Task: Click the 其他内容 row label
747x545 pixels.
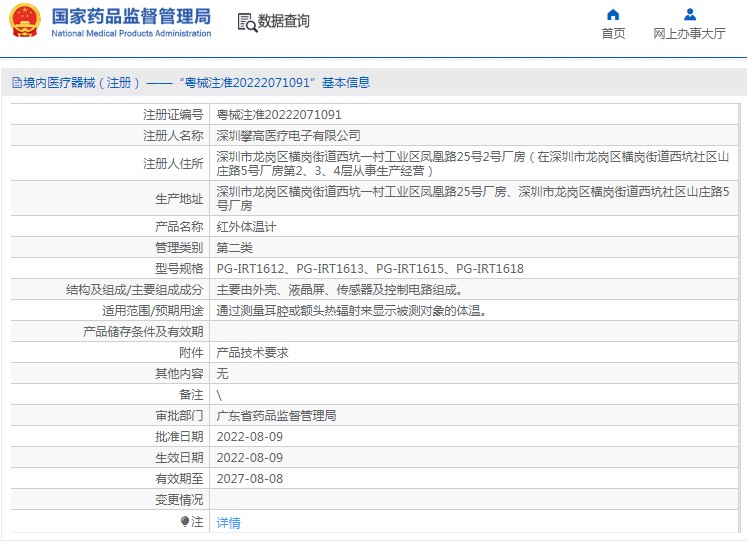Action: coord(179,373)
